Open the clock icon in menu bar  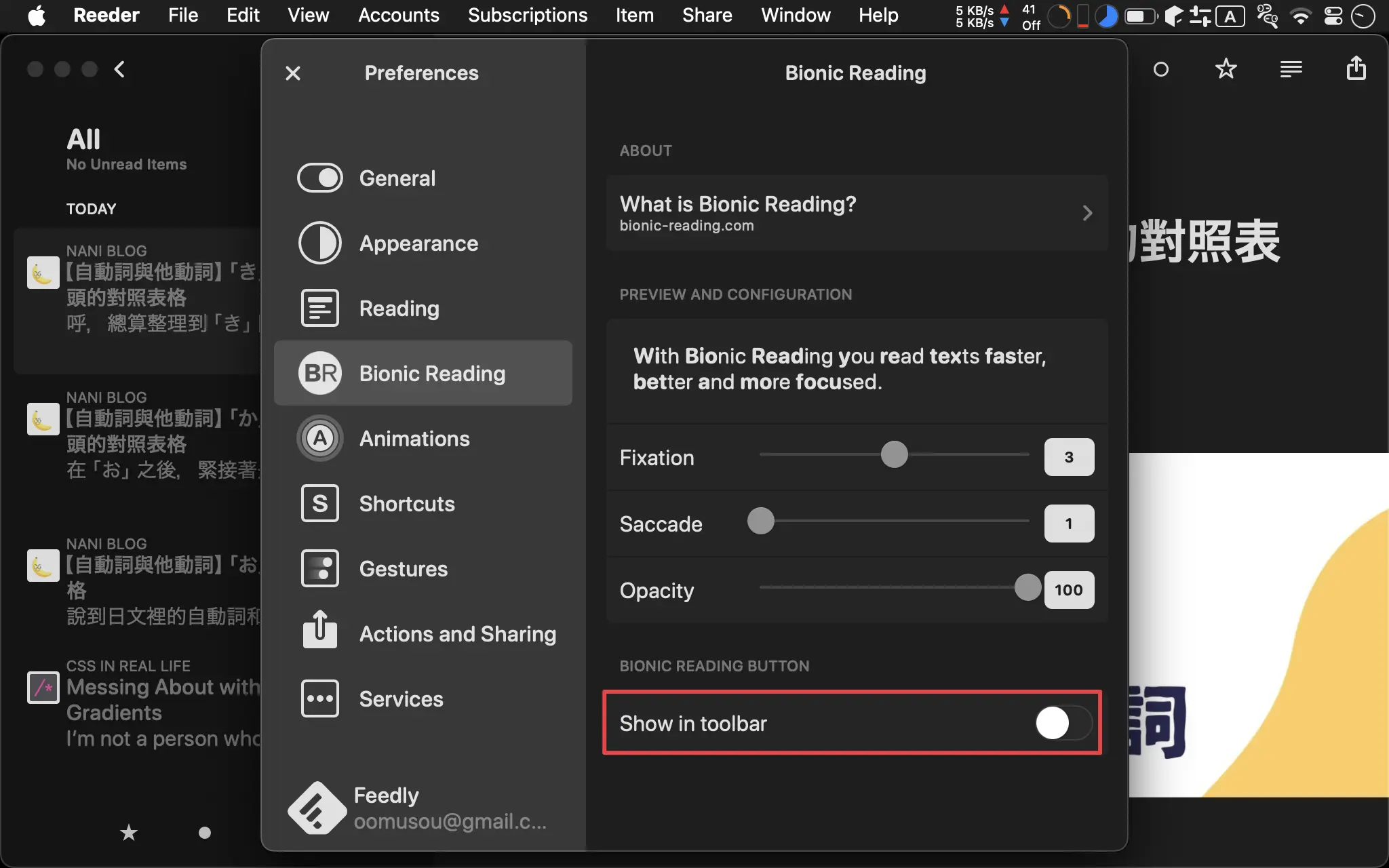pyautogui.click(x=1363, y=16)
